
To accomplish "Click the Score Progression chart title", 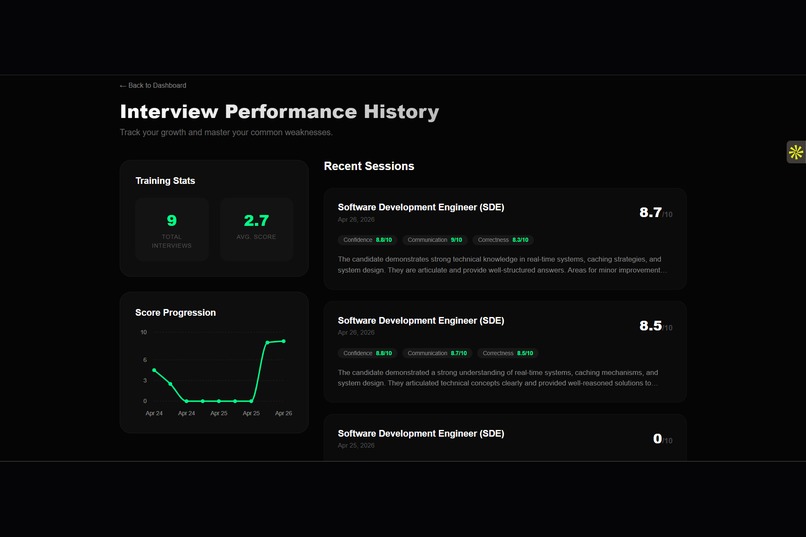I will click(175, 312).
